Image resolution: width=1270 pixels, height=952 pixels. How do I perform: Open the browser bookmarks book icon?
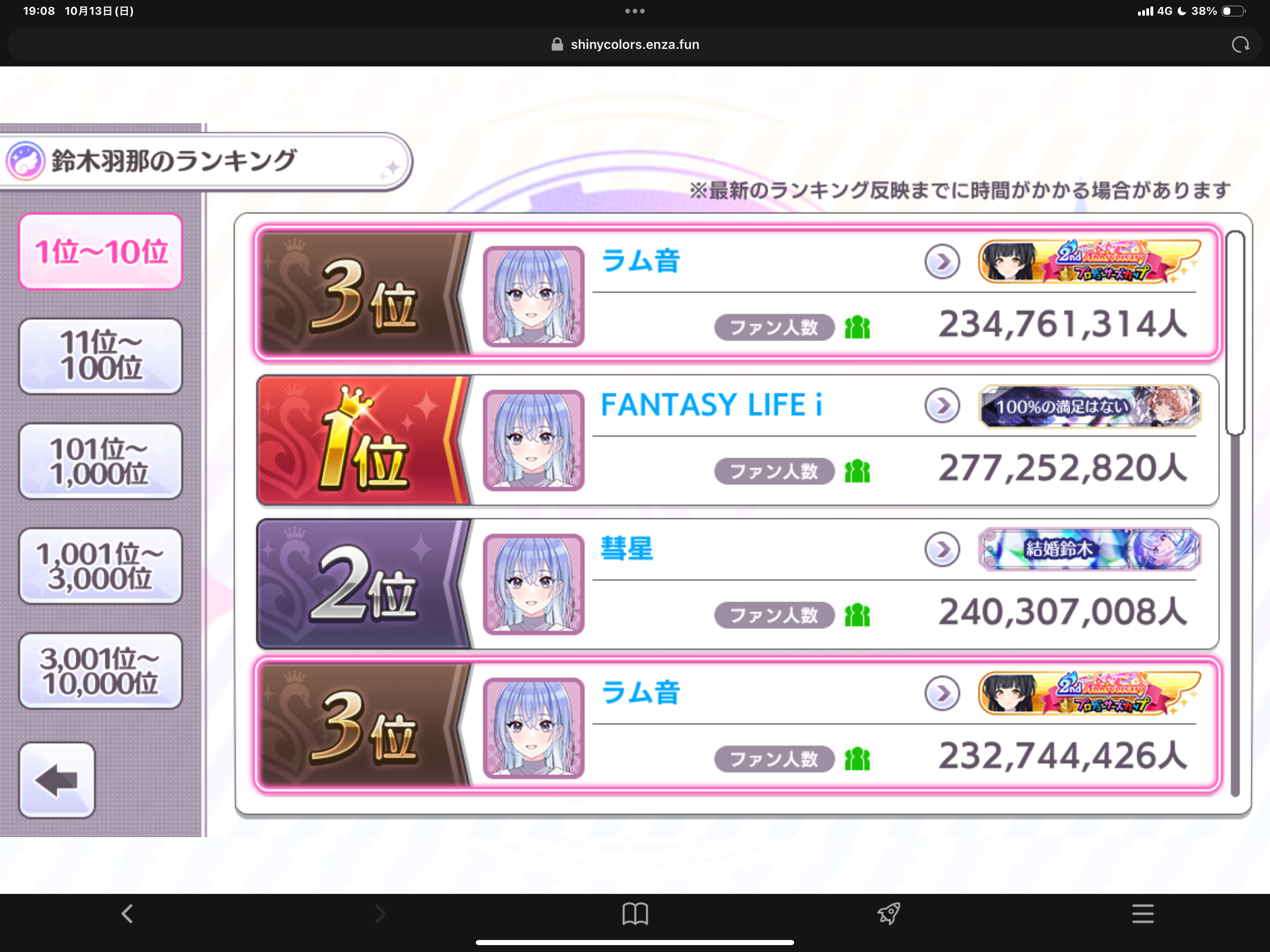[x=635, y=913]
